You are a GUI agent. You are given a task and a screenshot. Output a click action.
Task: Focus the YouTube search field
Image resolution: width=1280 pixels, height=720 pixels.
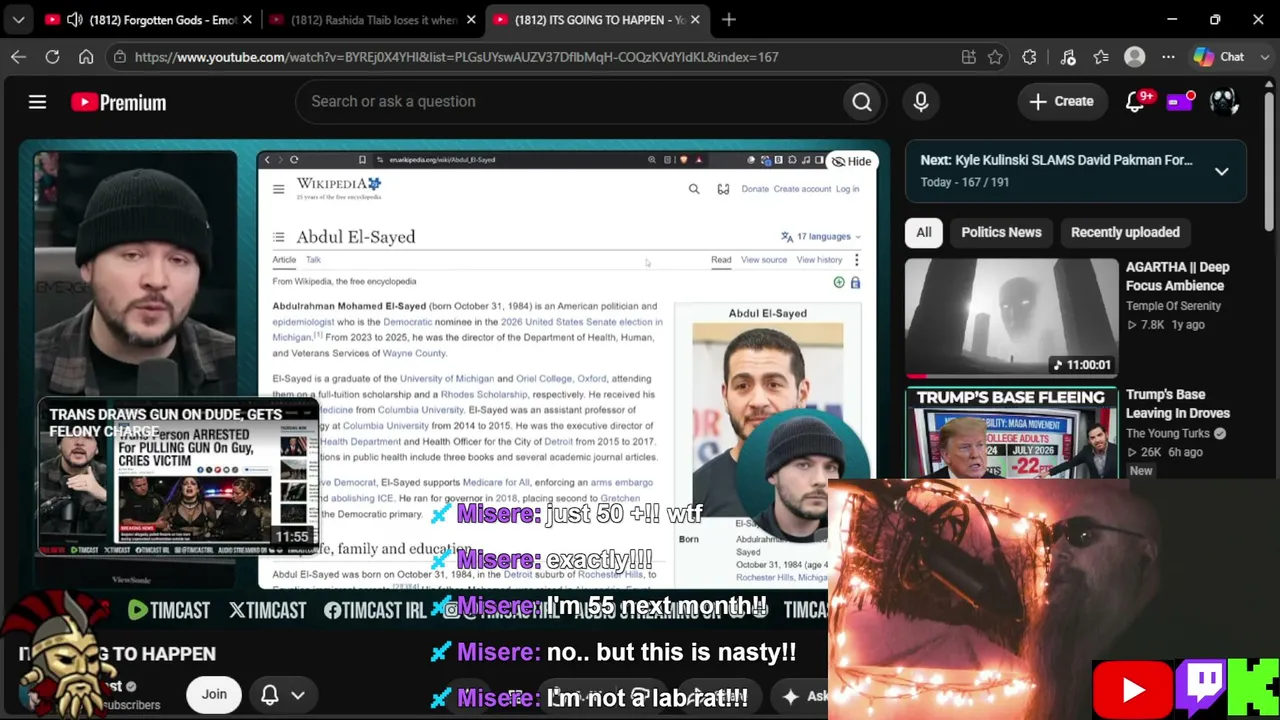pyautogui.click(x=569, y=101)
